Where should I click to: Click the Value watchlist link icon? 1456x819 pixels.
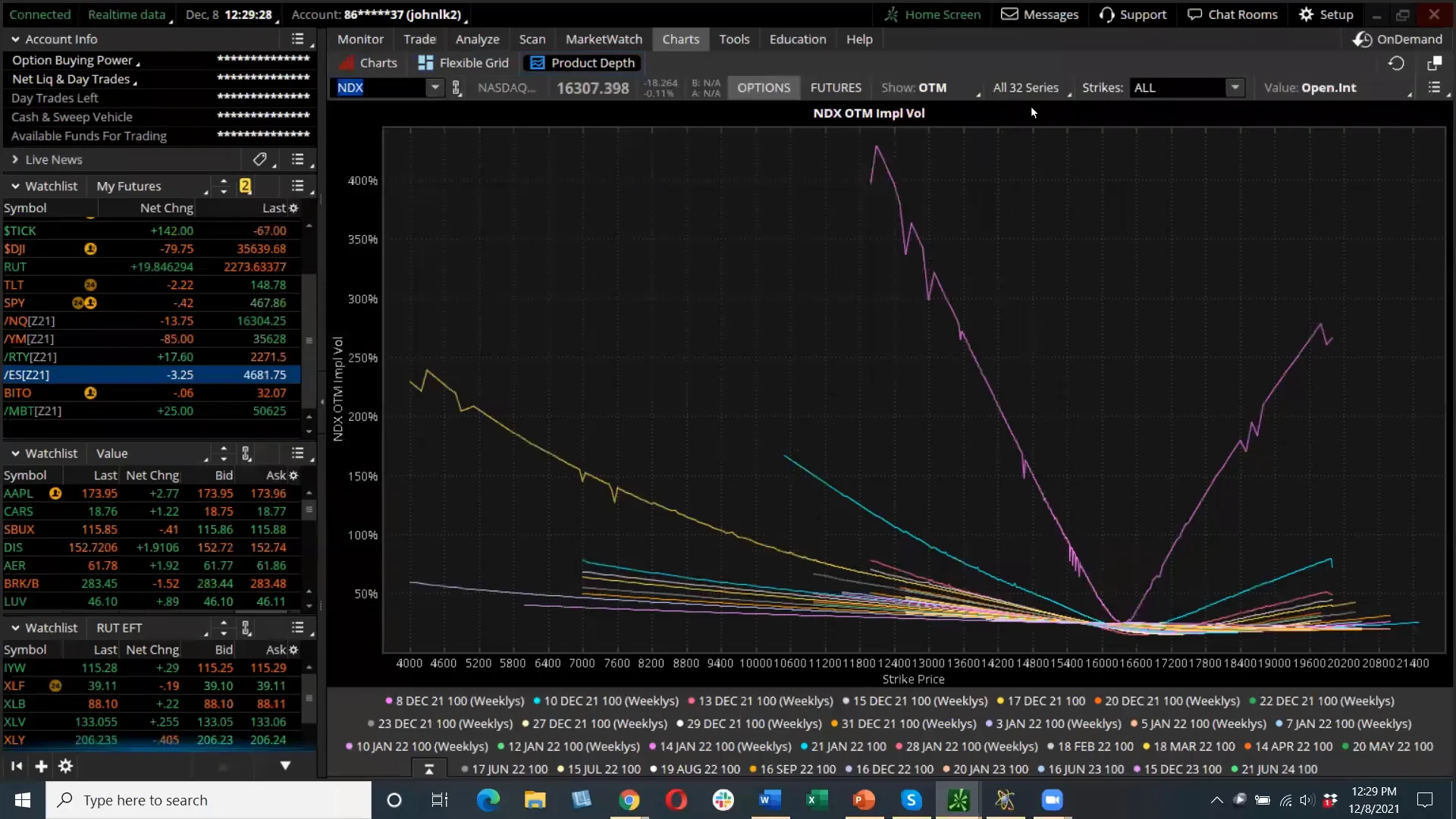pyautogui.click(x=246, y=453)
